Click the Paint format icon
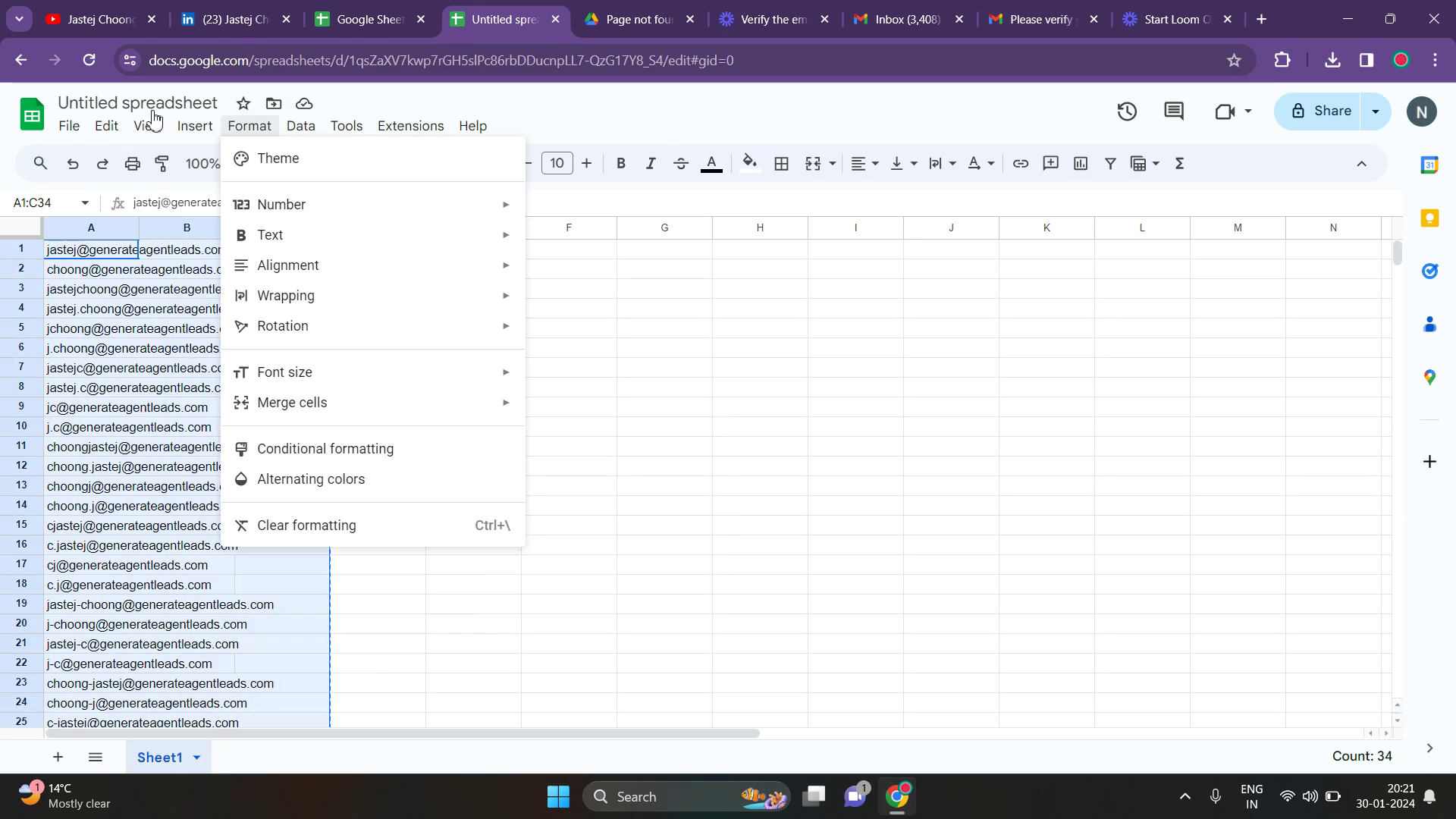 [162, 163]
